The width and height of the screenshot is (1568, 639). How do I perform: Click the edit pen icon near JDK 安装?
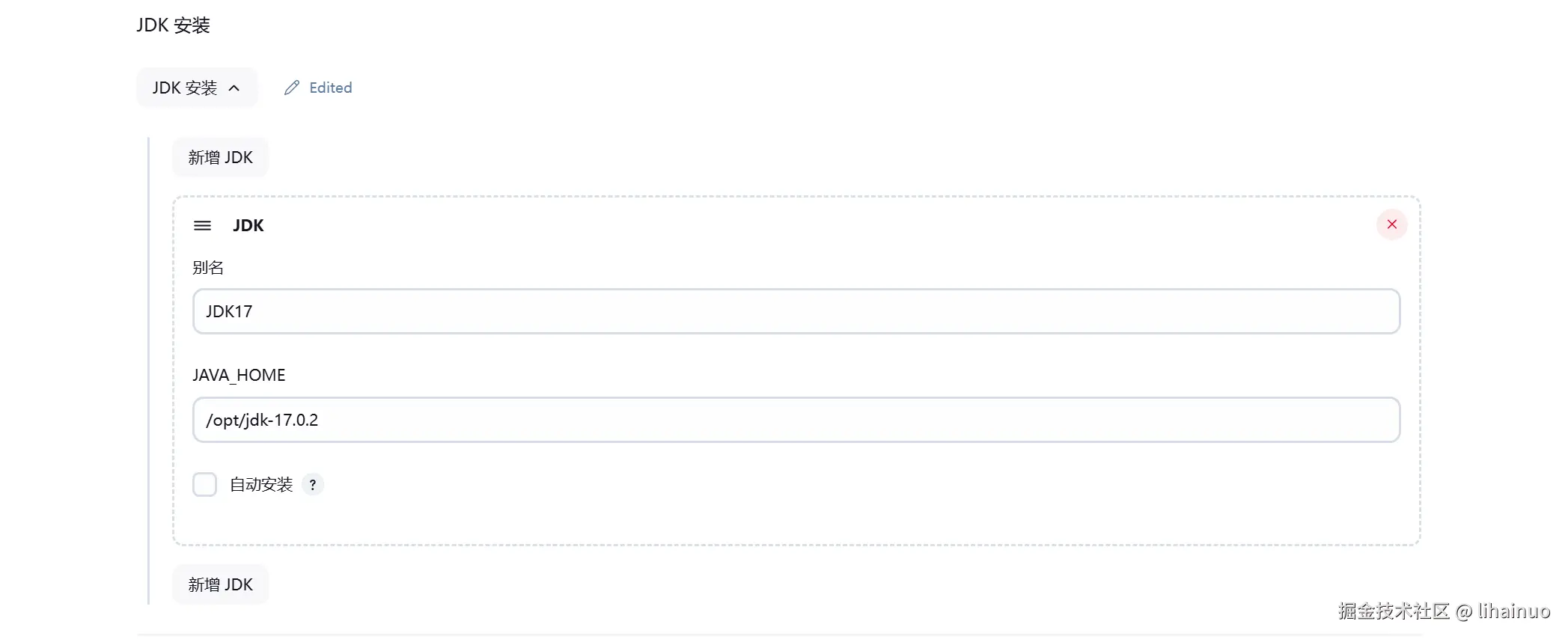coord(291,88)
